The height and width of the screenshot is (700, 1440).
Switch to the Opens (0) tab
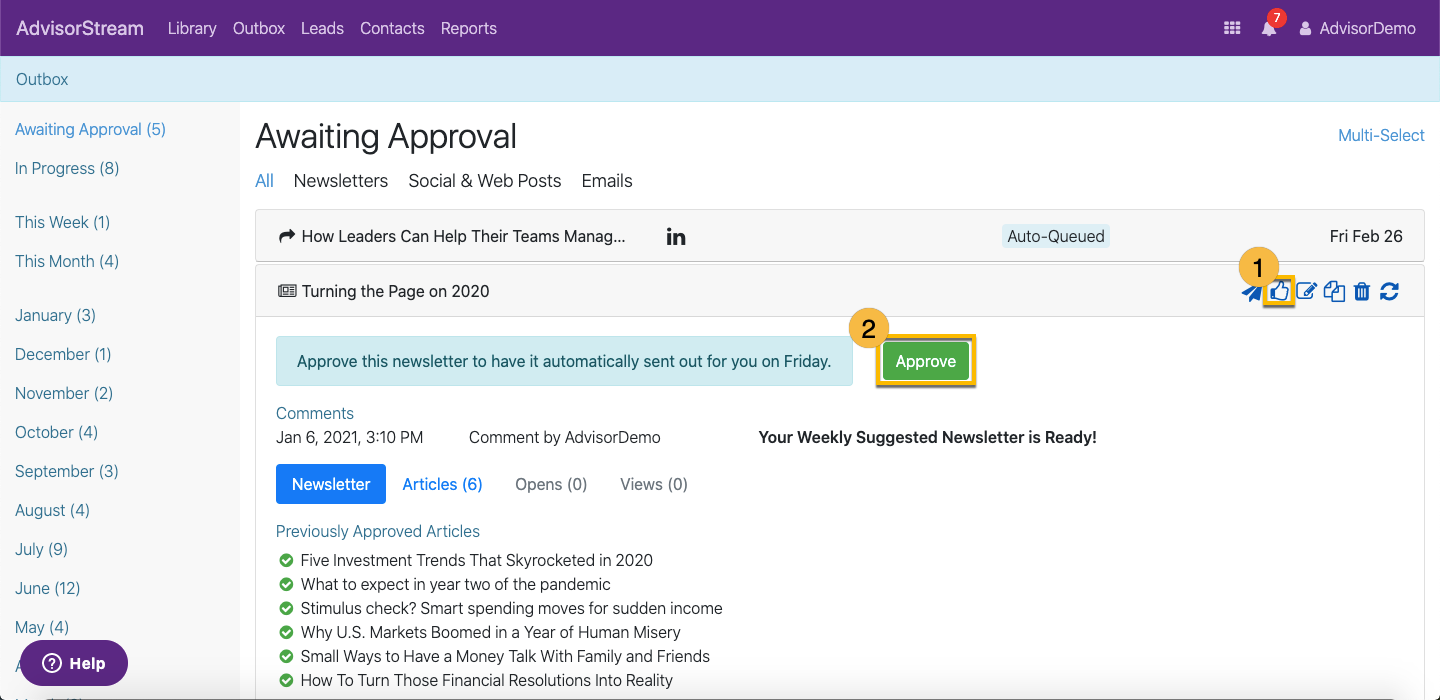(x=551, y=484)
